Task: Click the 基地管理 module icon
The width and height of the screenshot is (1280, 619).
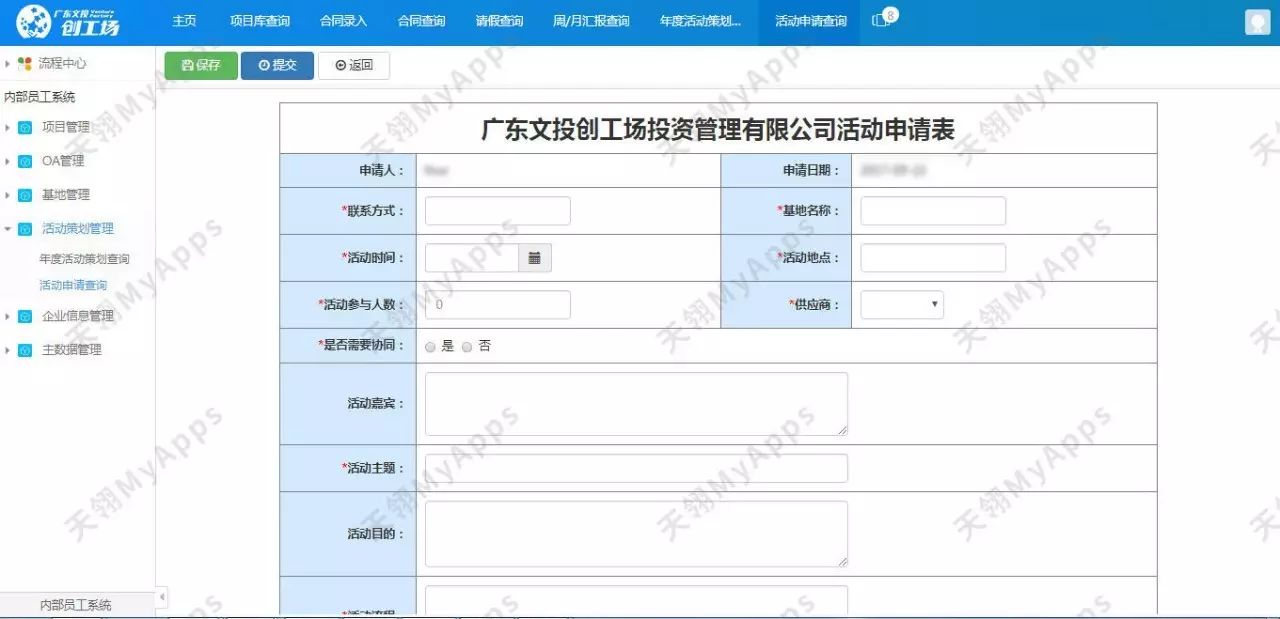Action: 25,195
